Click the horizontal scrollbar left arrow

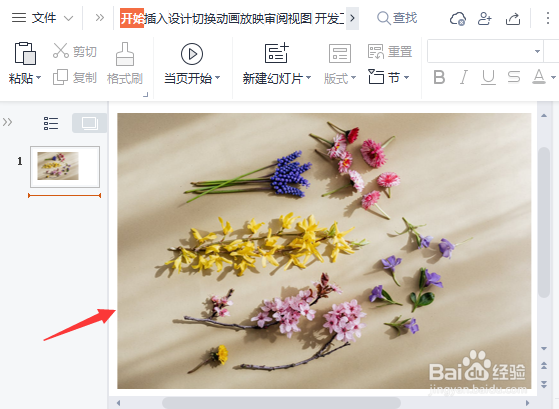point(119,403)
